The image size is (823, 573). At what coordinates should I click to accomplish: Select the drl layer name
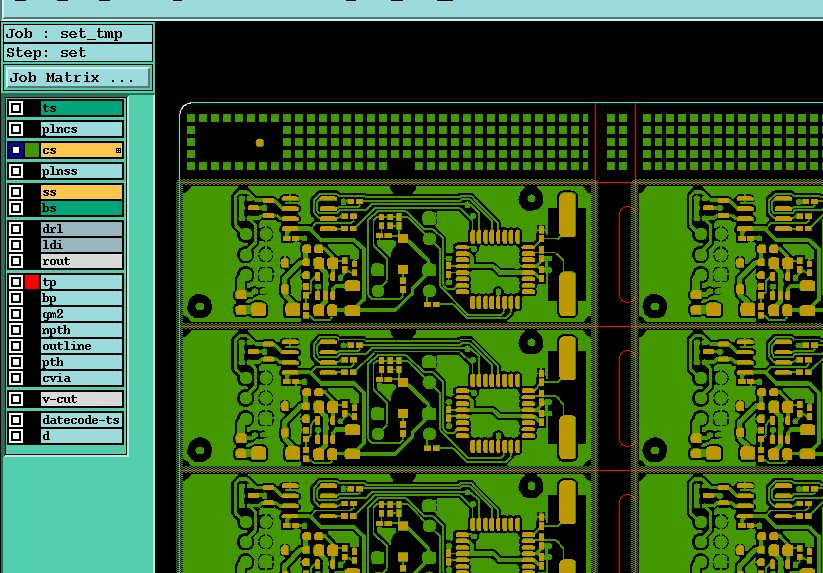[82, 229]
